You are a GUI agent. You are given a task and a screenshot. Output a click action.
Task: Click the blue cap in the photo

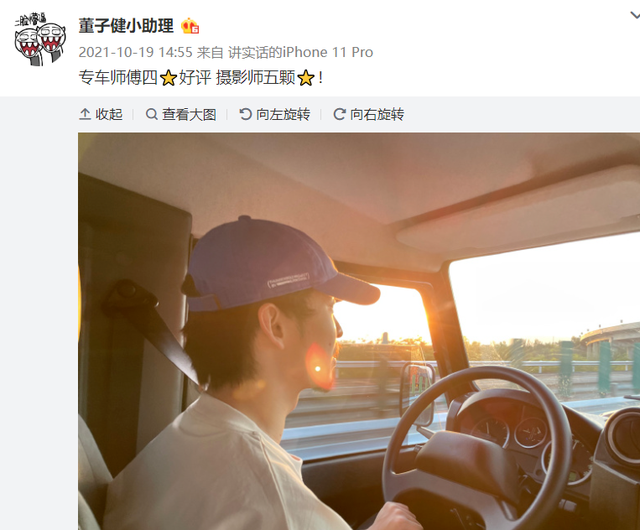[278, 265]
